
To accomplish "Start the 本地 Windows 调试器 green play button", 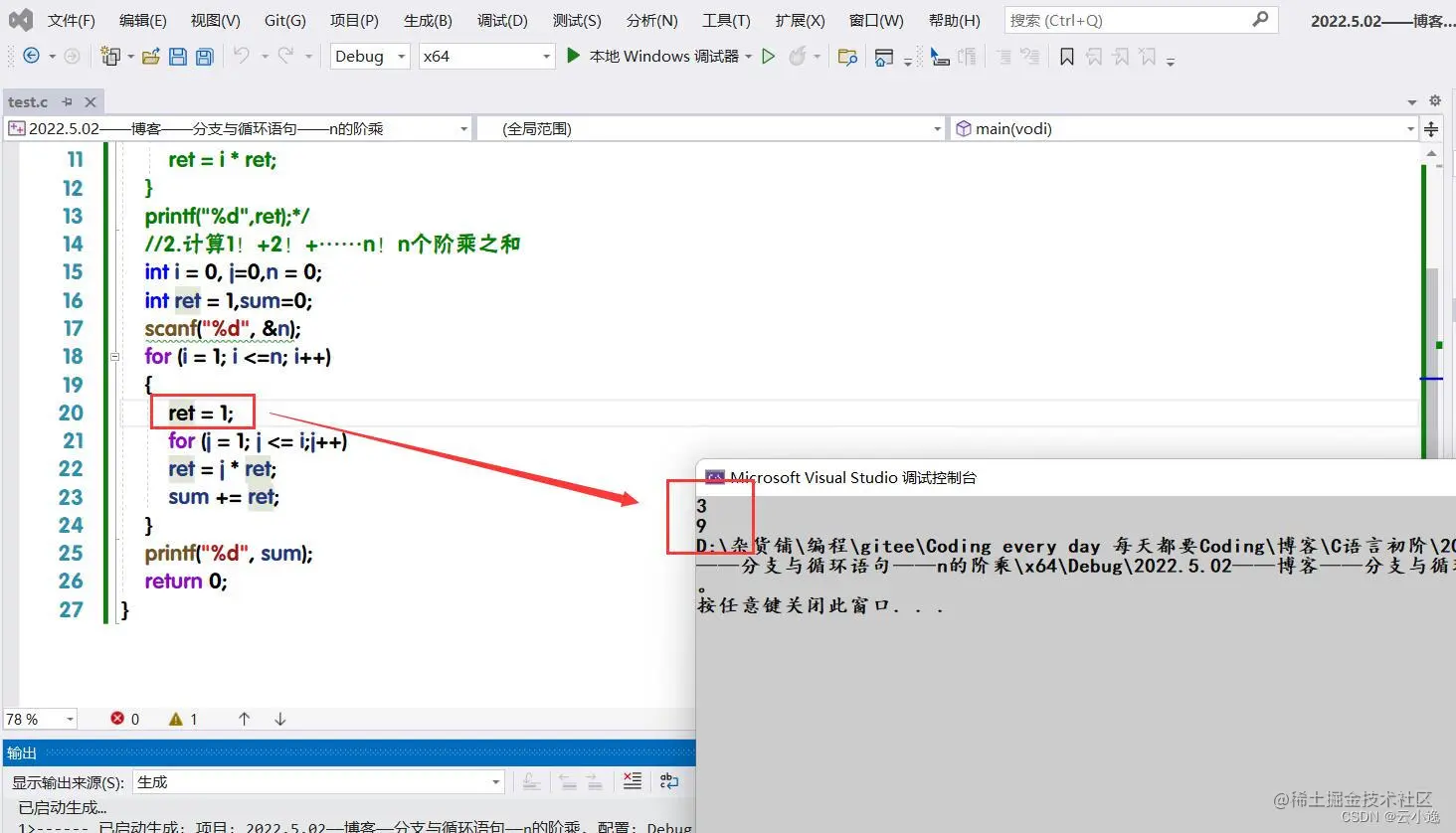I will click(573, 56).
